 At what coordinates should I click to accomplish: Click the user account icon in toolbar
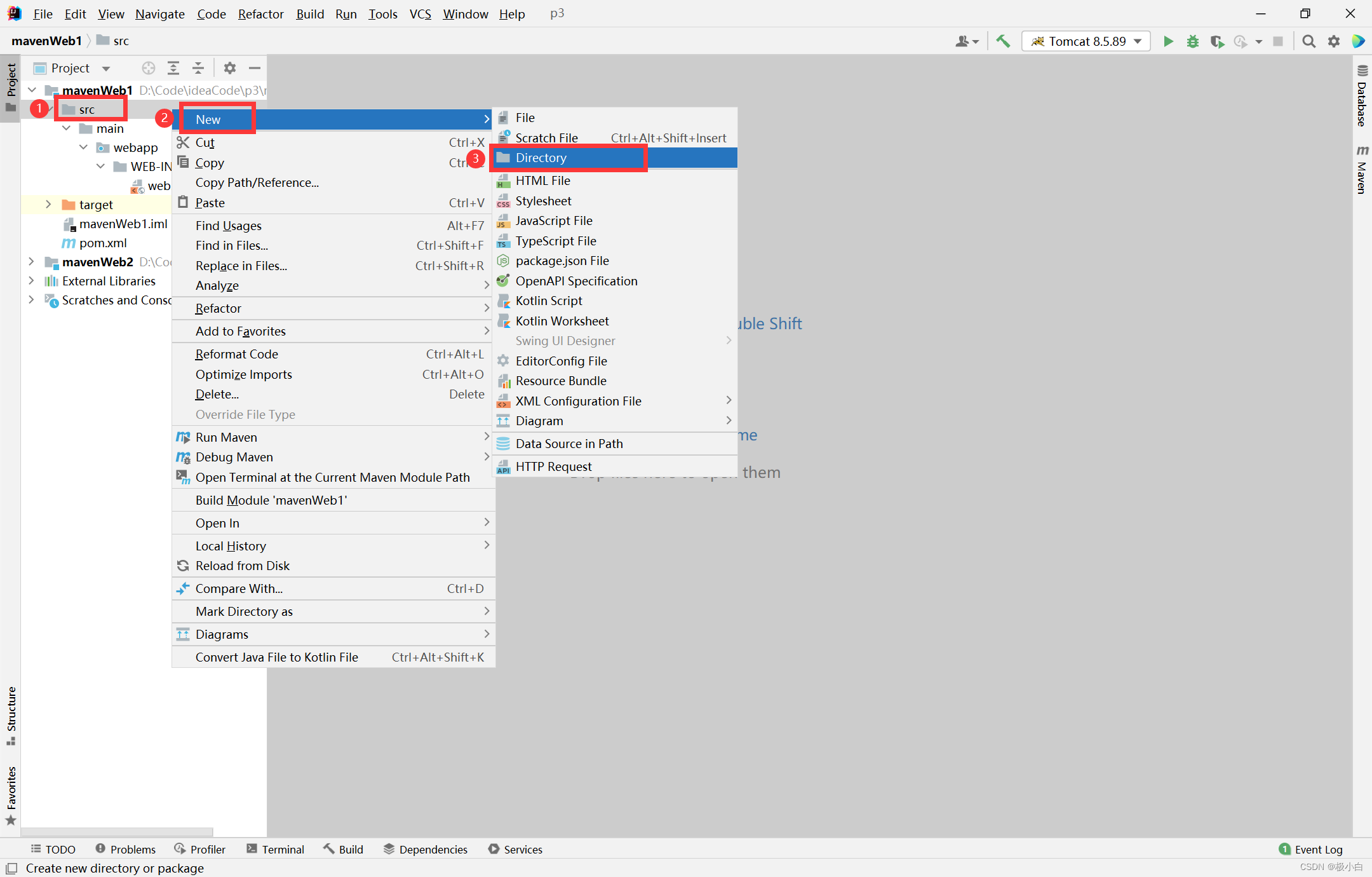967,41
